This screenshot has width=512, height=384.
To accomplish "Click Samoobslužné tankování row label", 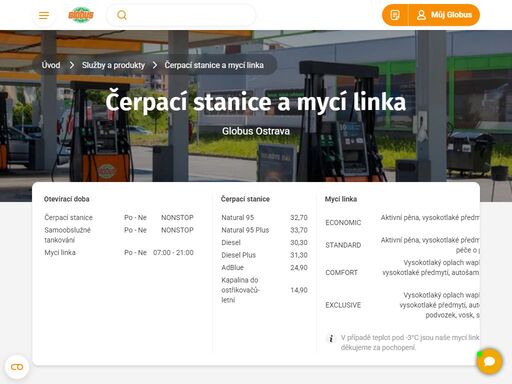I will (67, 235).
